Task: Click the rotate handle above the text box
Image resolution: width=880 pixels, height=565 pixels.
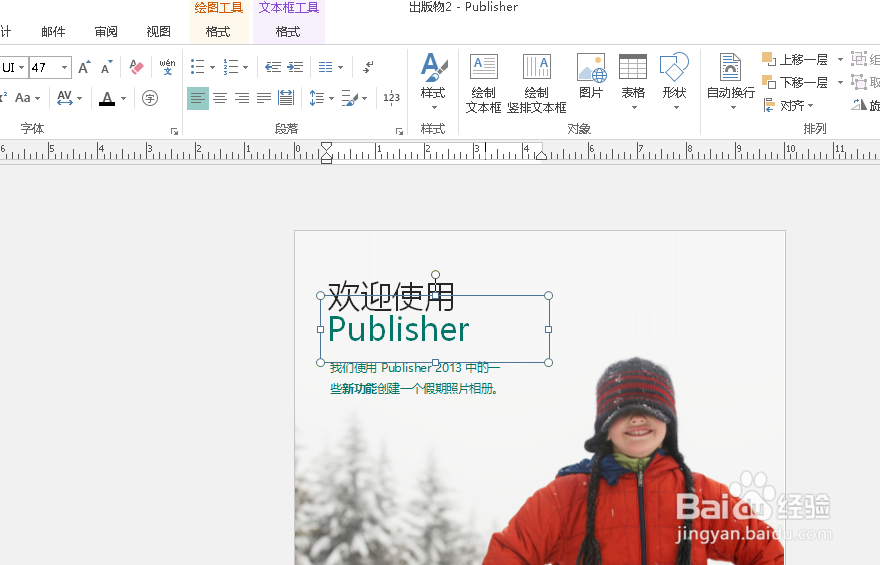Action: [x=436, y=274]
